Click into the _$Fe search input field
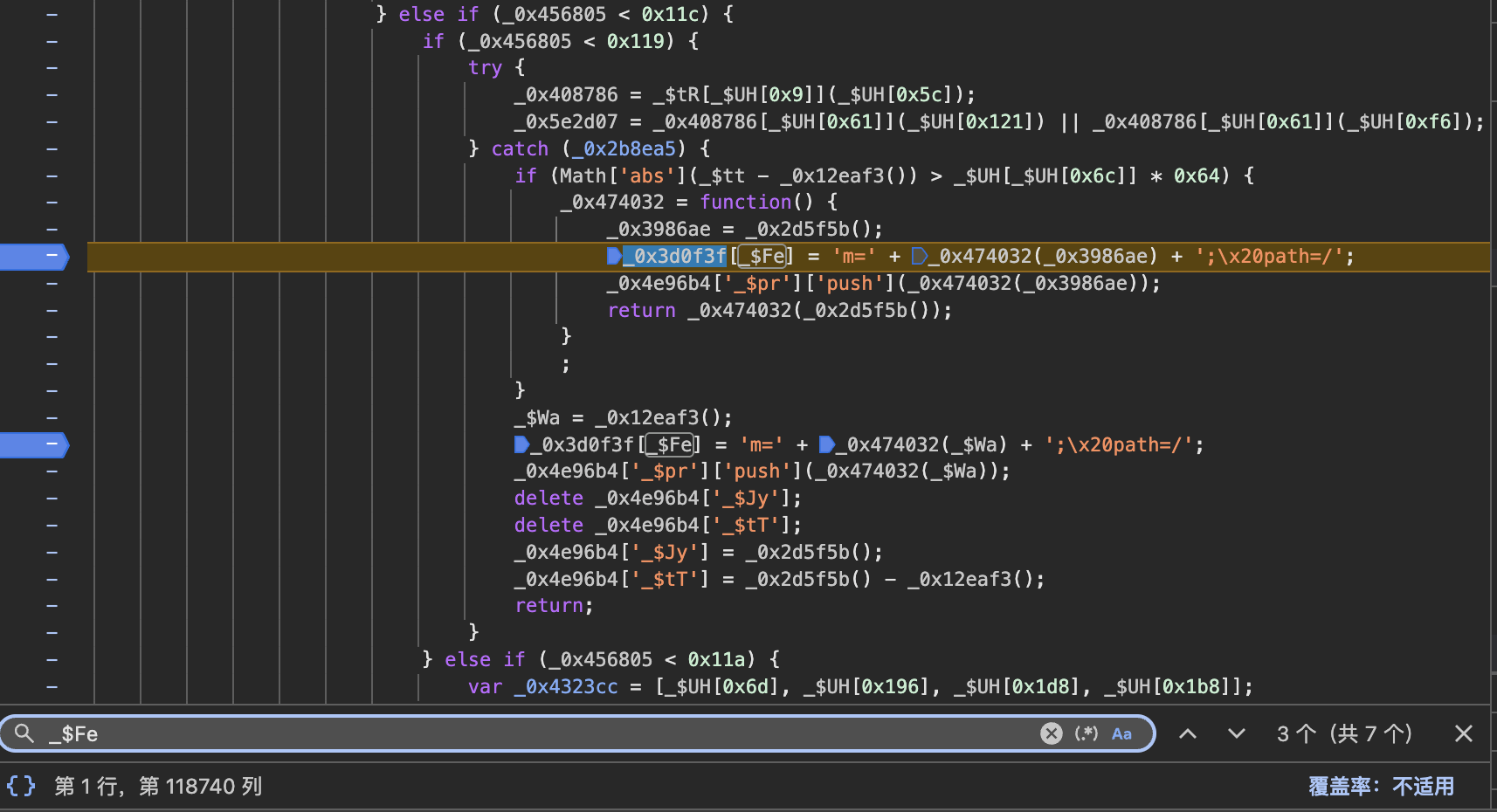This screenshot has width=1497, height=812. point(524,733)
